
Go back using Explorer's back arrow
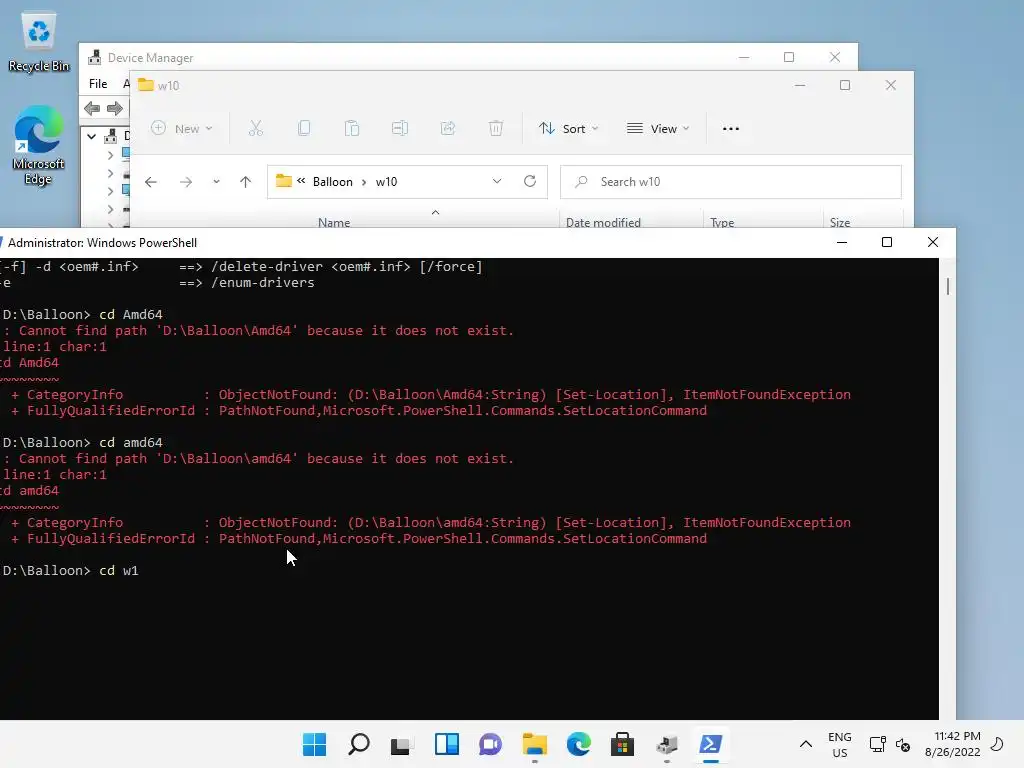click(151, 182)
